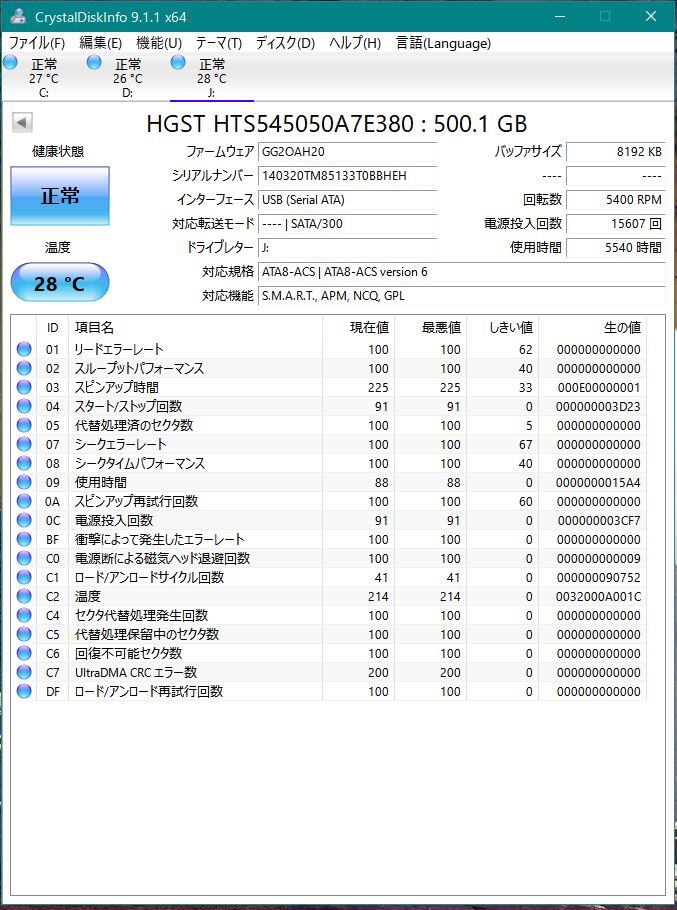The width and height of the screenshot is (677, 910).
Task: Open the ヘルプ(H) menu
Action: [355, 43]
